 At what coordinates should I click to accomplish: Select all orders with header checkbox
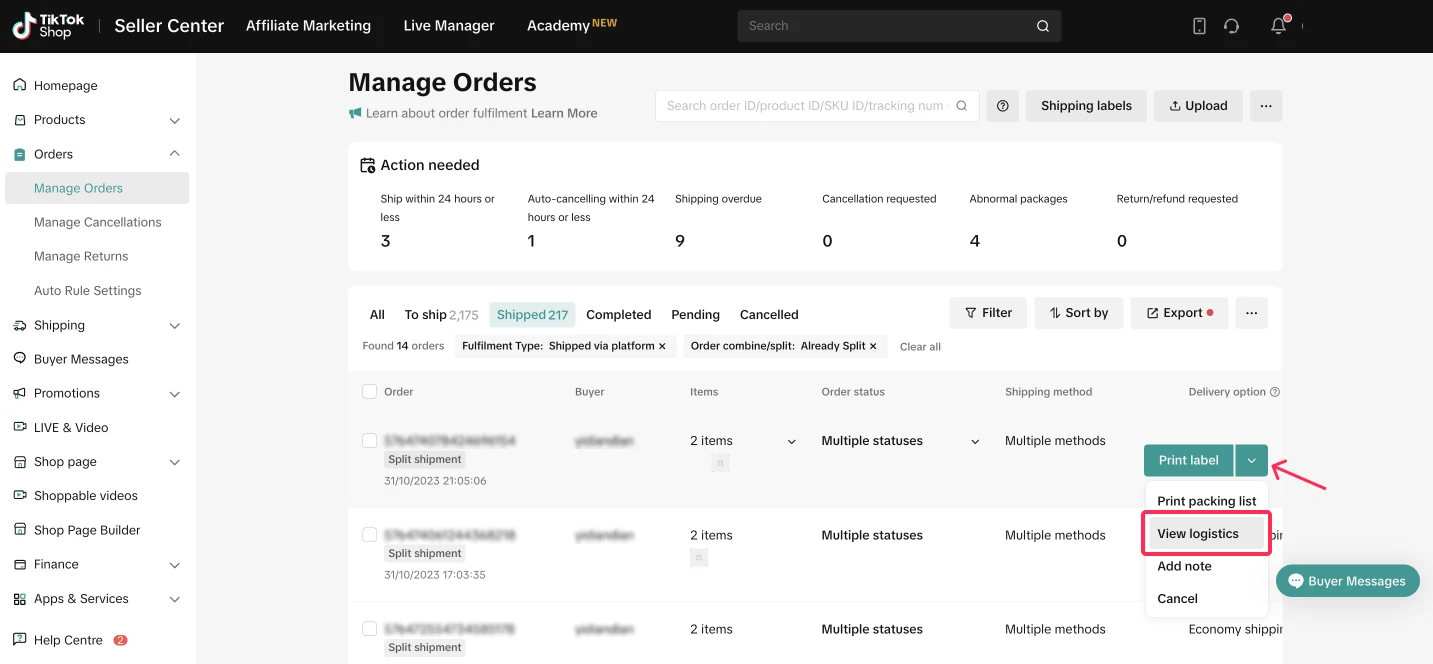point(370,392)
